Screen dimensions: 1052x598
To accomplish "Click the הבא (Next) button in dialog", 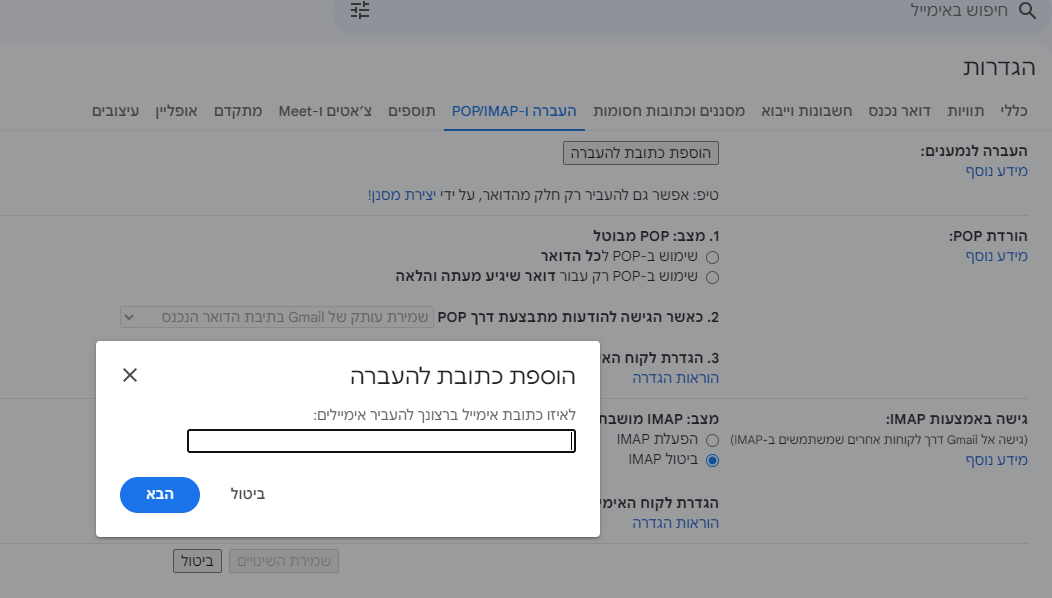I will [x=160, y=495].
